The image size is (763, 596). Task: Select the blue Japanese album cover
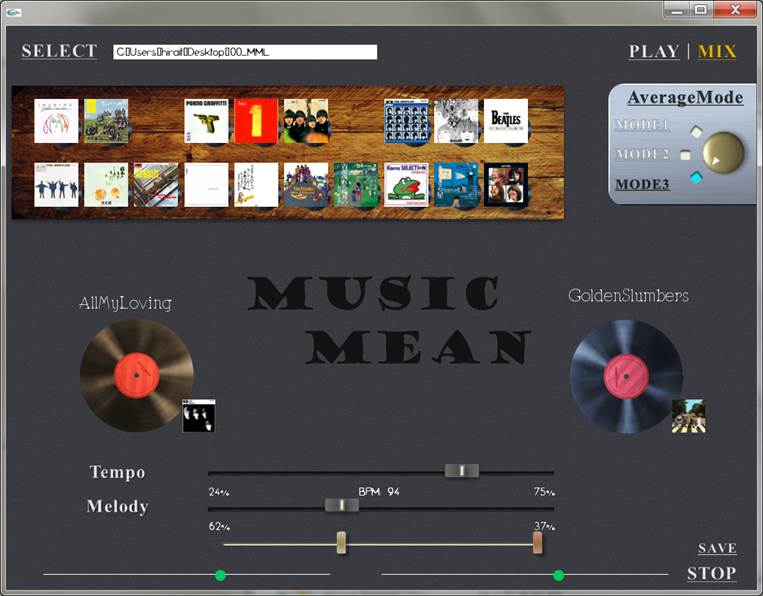456,185
